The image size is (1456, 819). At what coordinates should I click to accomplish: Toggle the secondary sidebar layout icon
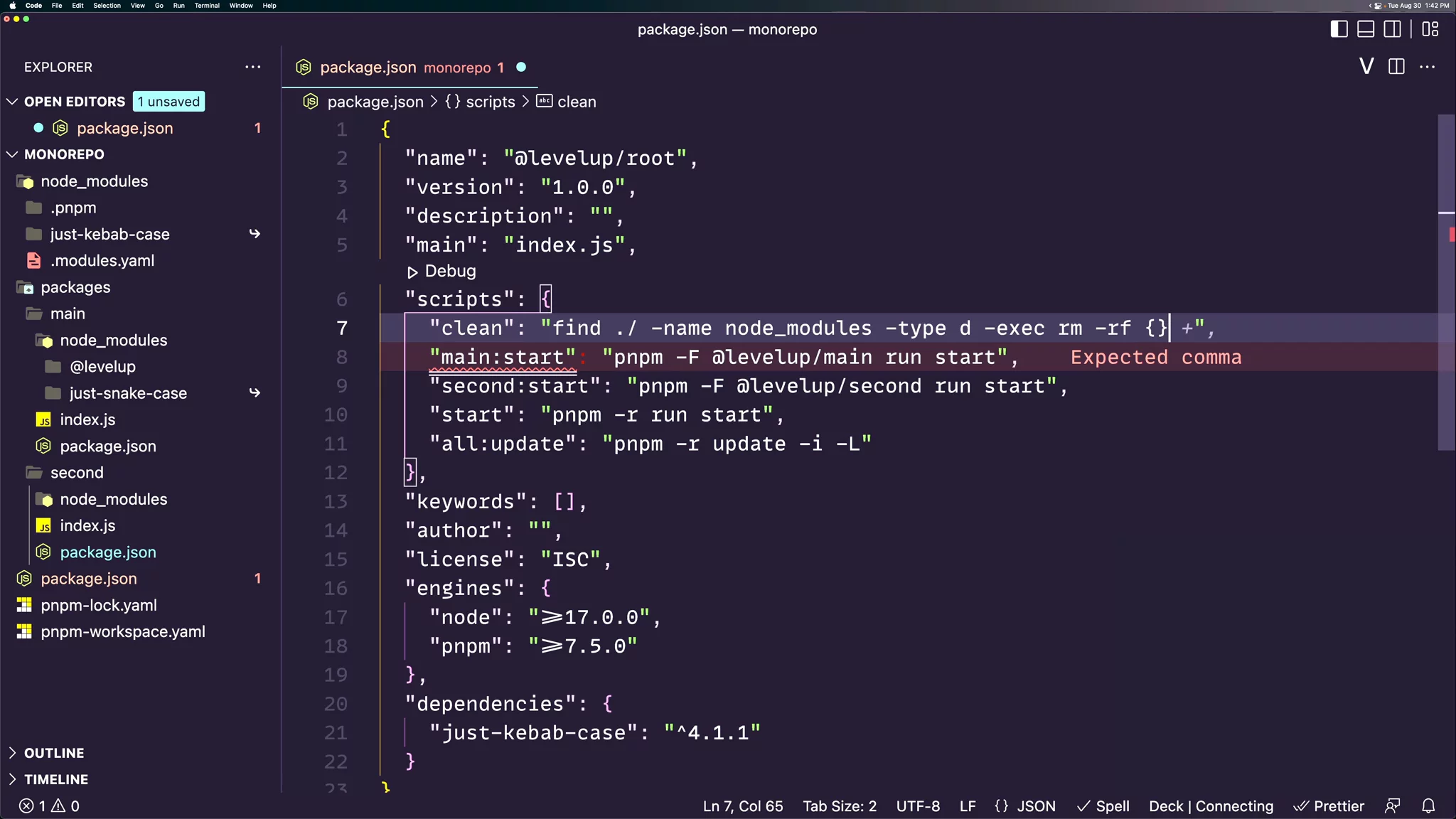1393,29
